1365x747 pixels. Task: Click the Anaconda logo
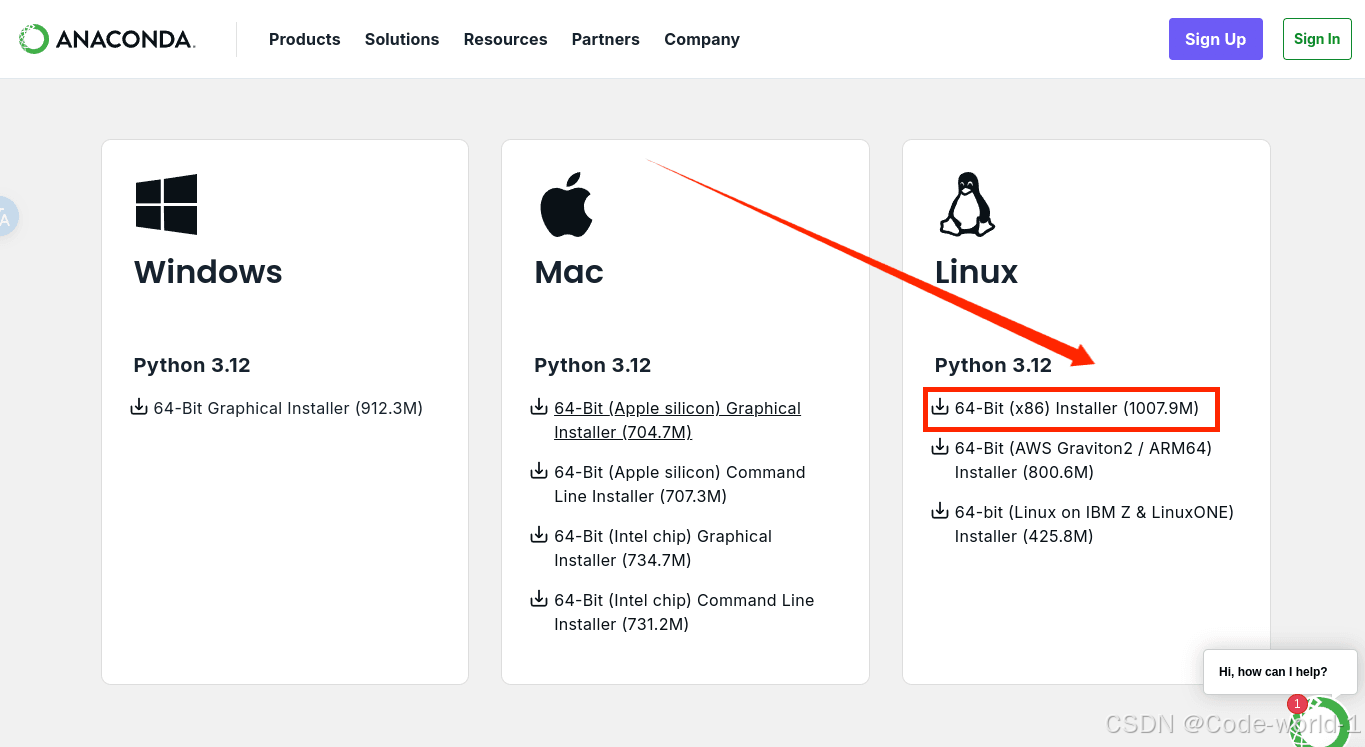click(x=107, y=39)
